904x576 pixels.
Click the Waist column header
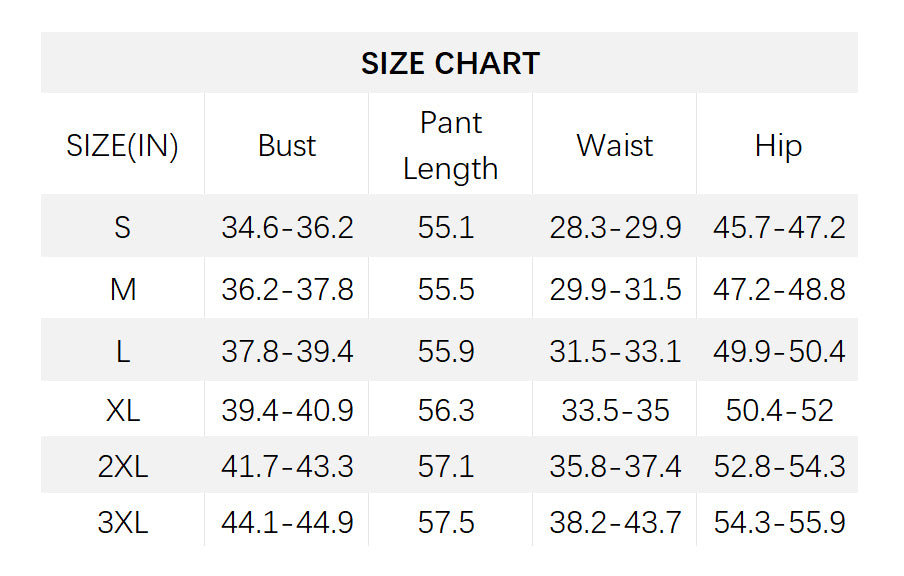tap(614, 146)
